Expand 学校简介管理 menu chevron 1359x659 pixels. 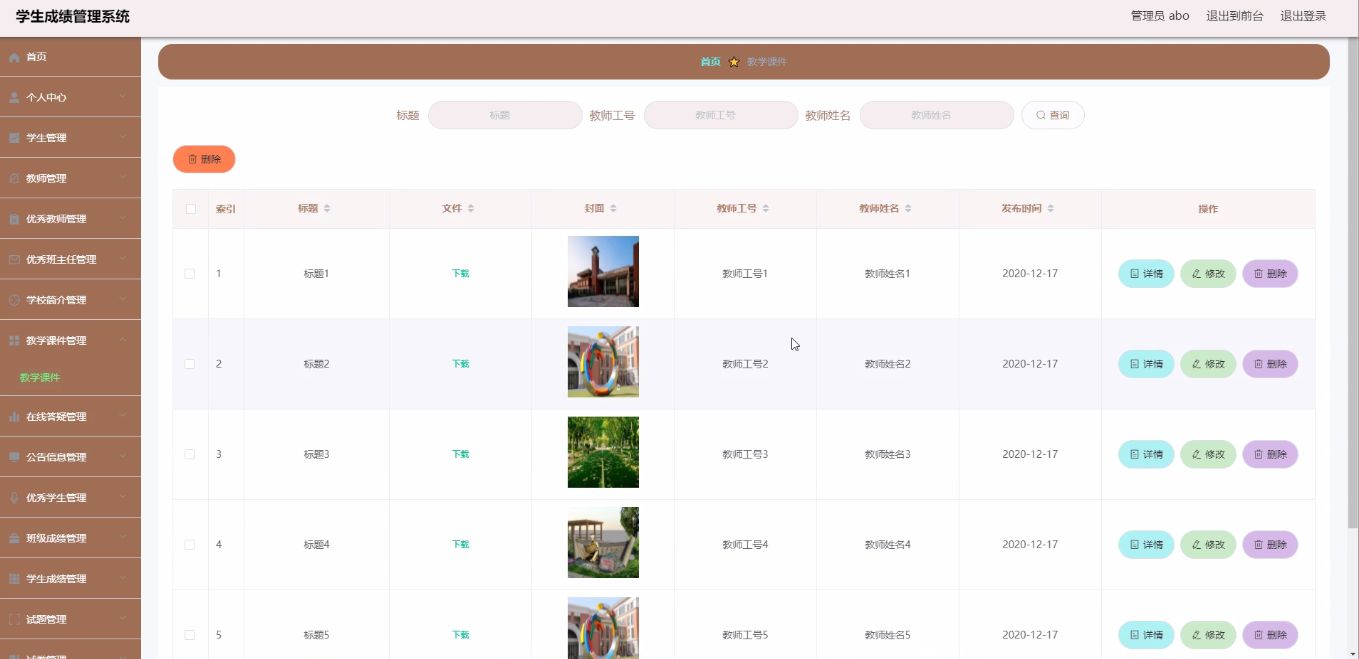pos(122,300)
